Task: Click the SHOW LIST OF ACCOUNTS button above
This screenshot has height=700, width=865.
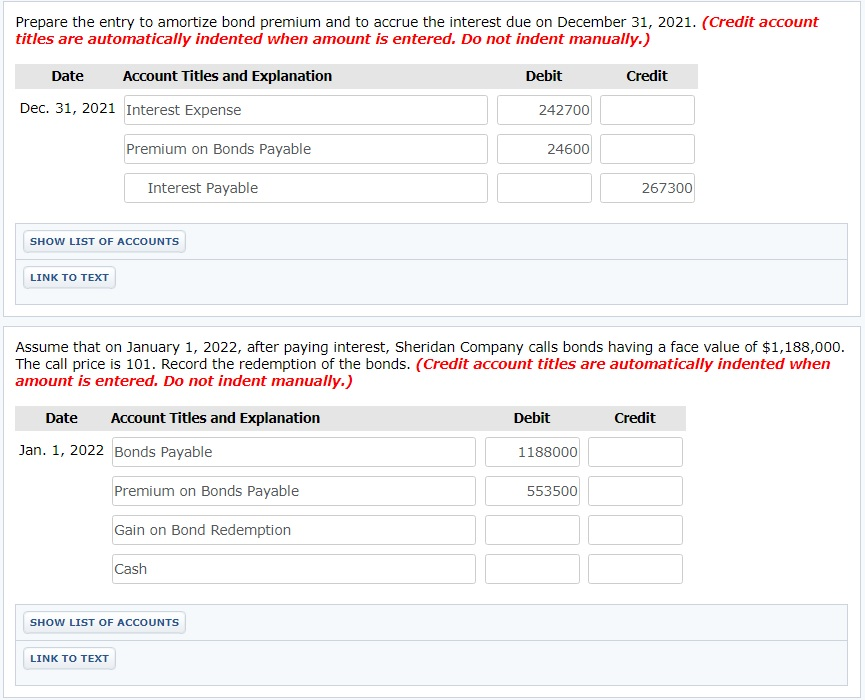Action: (x=104, y=241)
